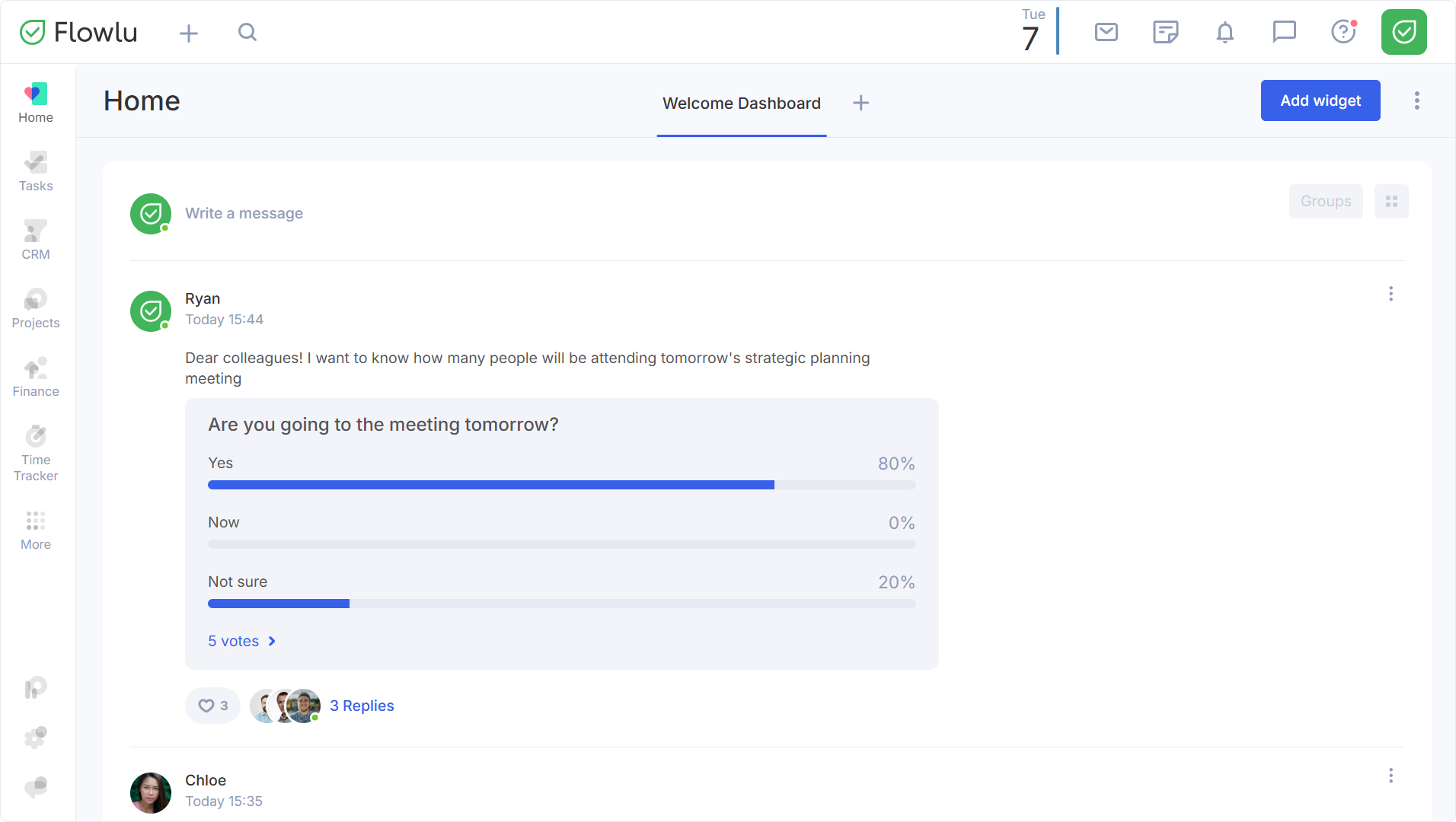This screenshot has width=1456, height=822.
Task: Open the Tasks module in sidebar
Action: click(36, 172)
